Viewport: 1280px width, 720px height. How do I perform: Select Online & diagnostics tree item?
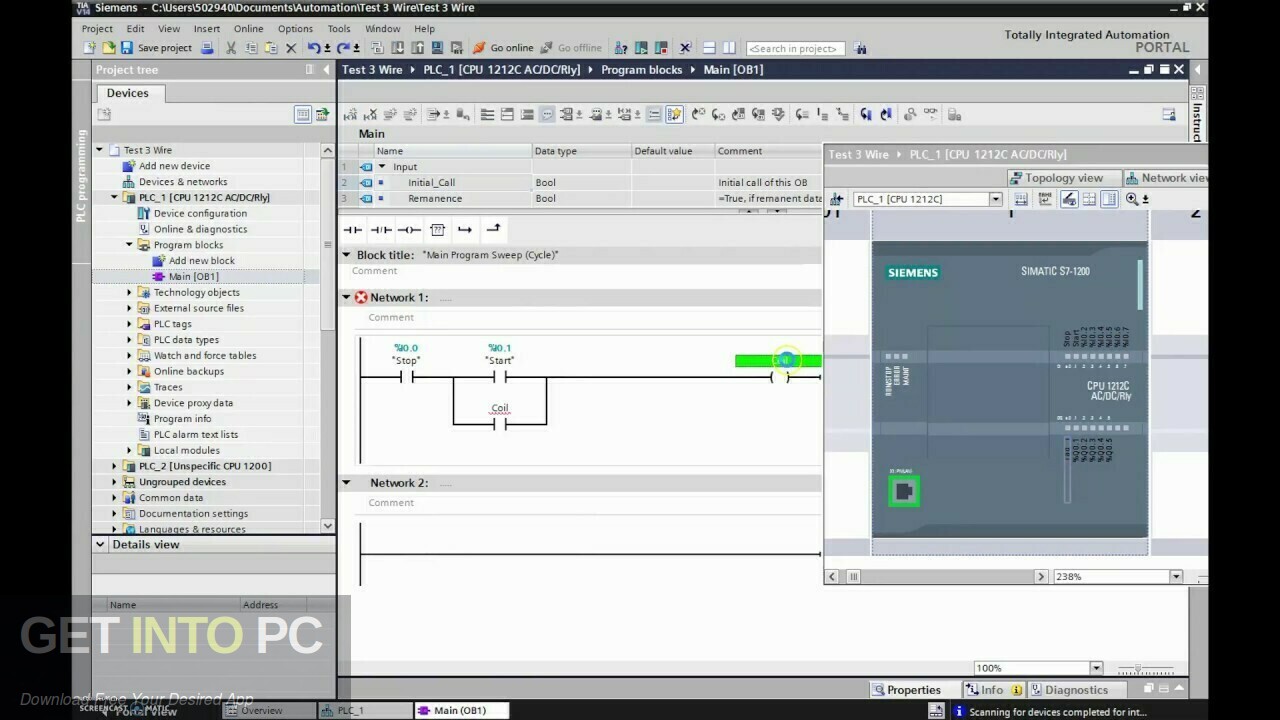tap(200, 229)
